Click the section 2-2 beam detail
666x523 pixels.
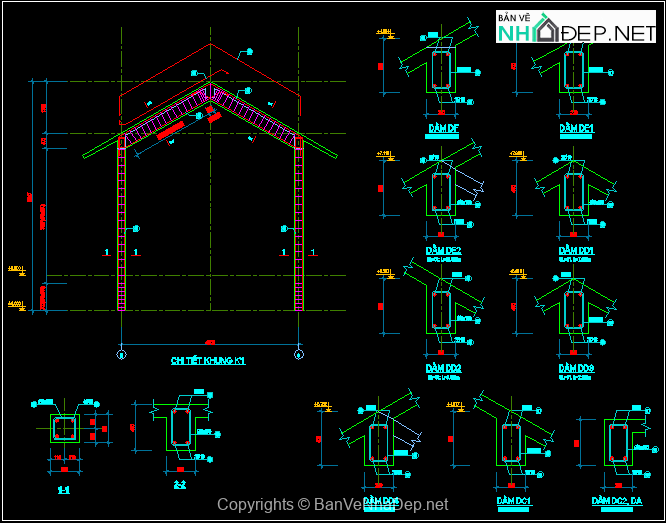tap(181, 429)
